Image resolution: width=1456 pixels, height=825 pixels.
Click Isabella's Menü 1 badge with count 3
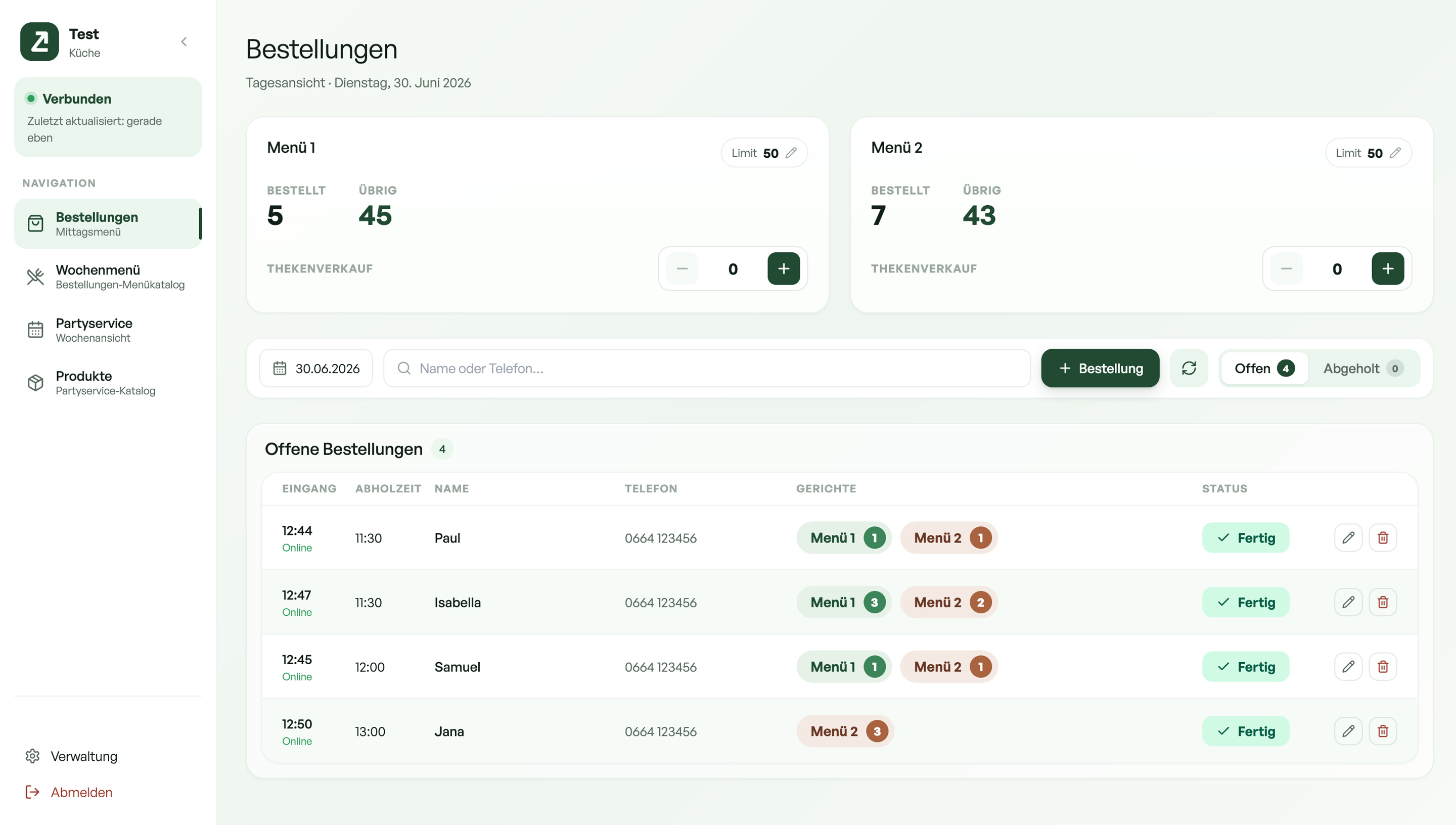[844, 602]
